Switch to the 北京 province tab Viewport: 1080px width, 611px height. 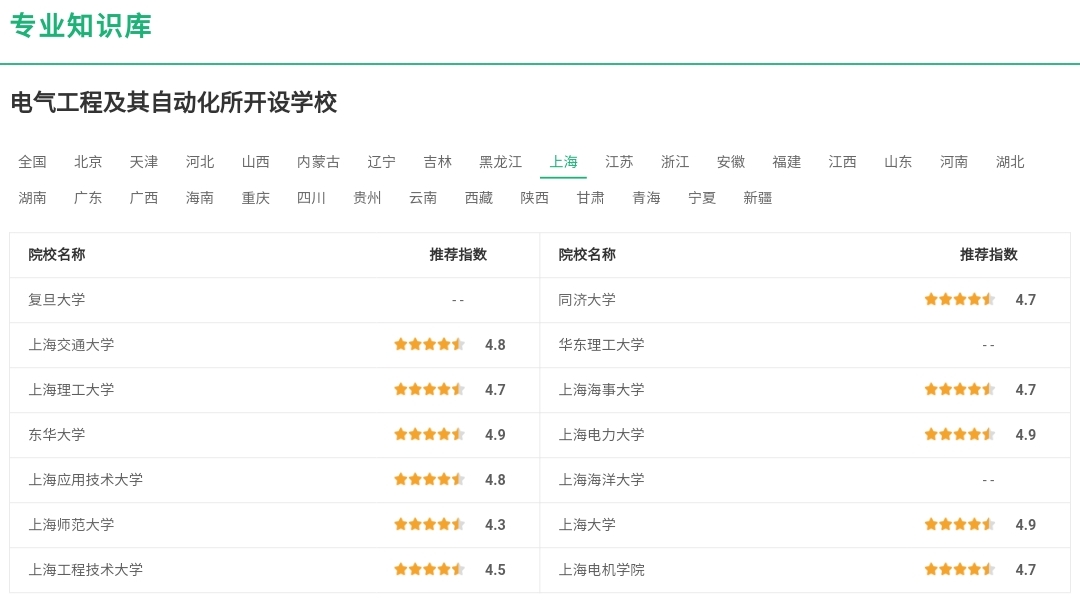(x=88, y=160)
